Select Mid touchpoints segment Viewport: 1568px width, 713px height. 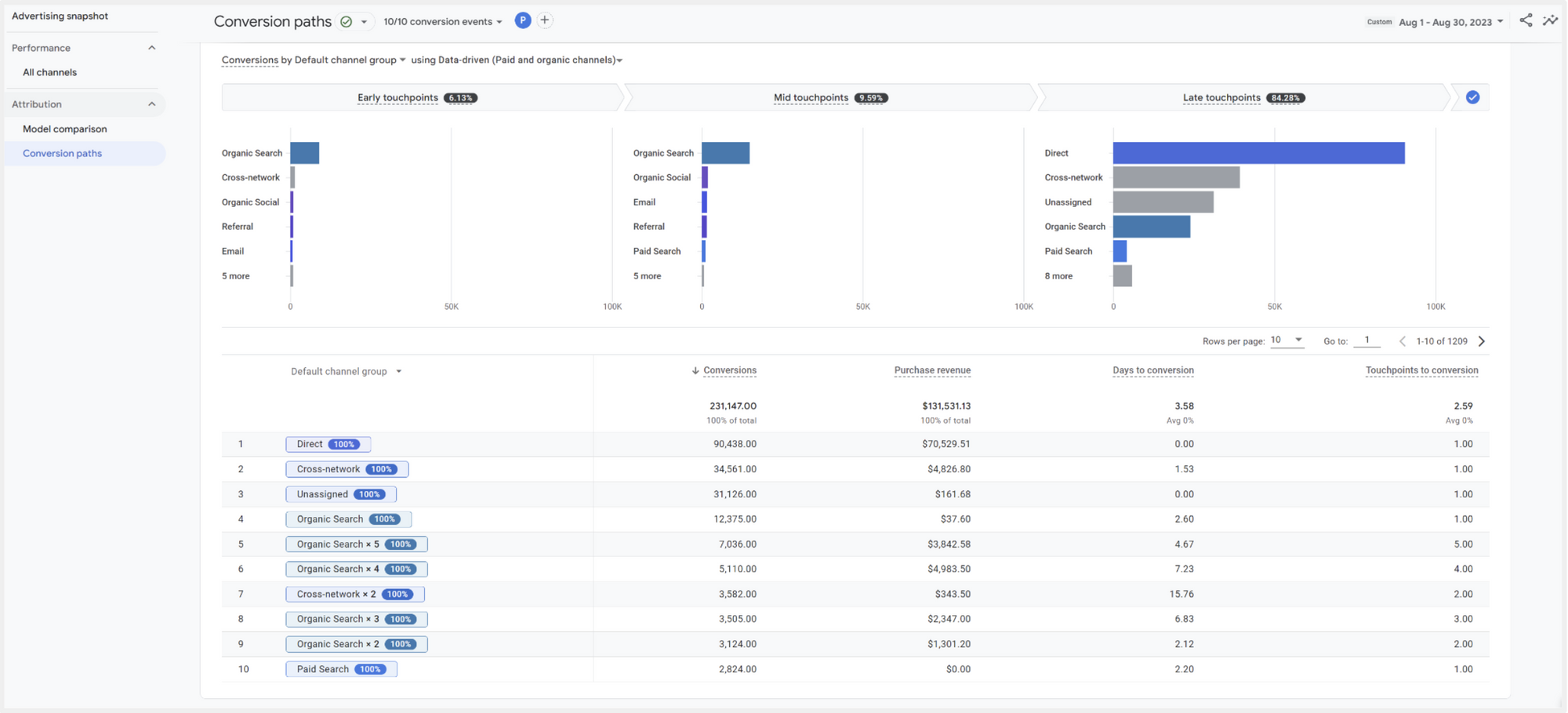[x=831, y=97]
